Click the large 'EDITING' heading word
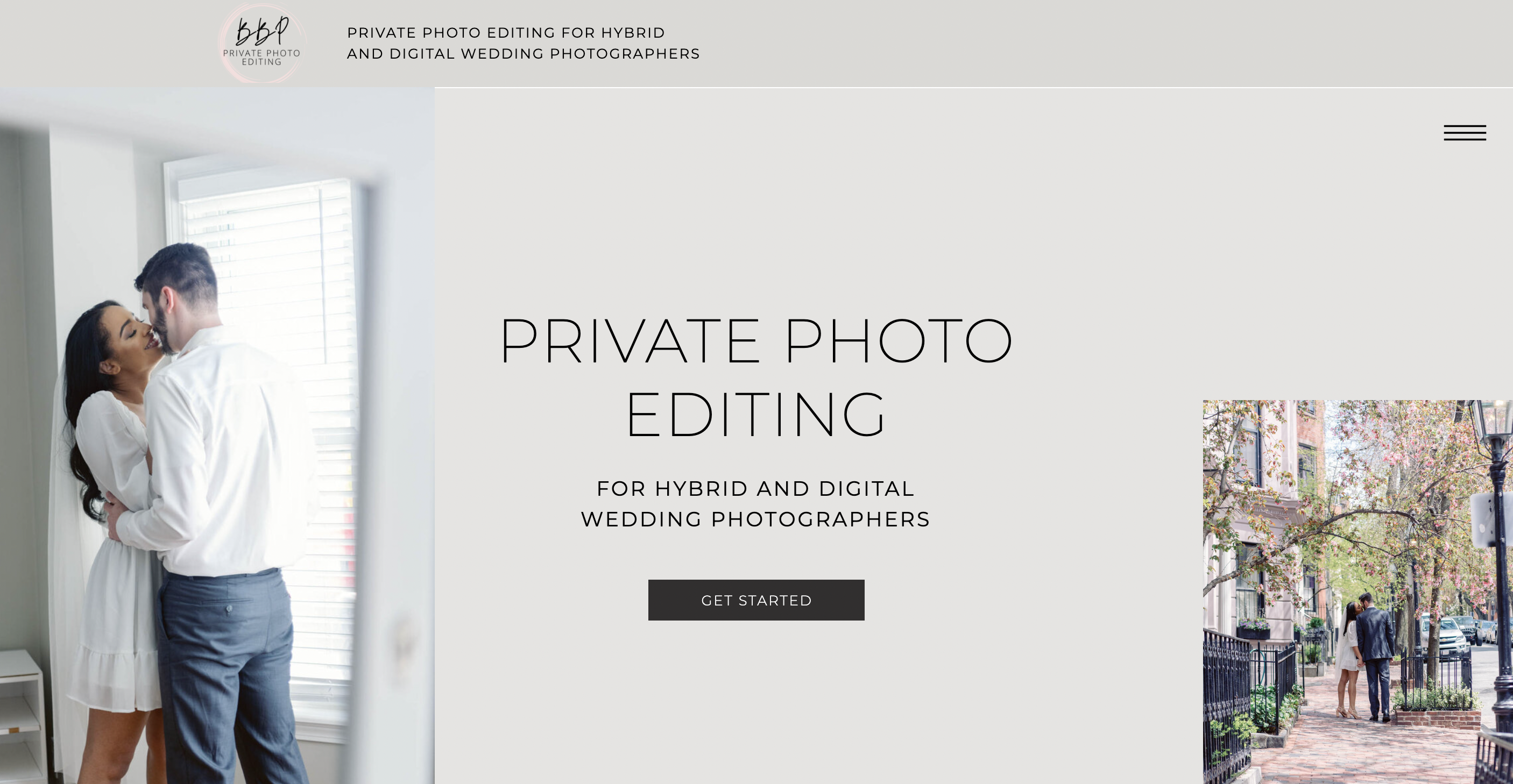This screenshot has height=784, width=1513. [x=756, y=414]
